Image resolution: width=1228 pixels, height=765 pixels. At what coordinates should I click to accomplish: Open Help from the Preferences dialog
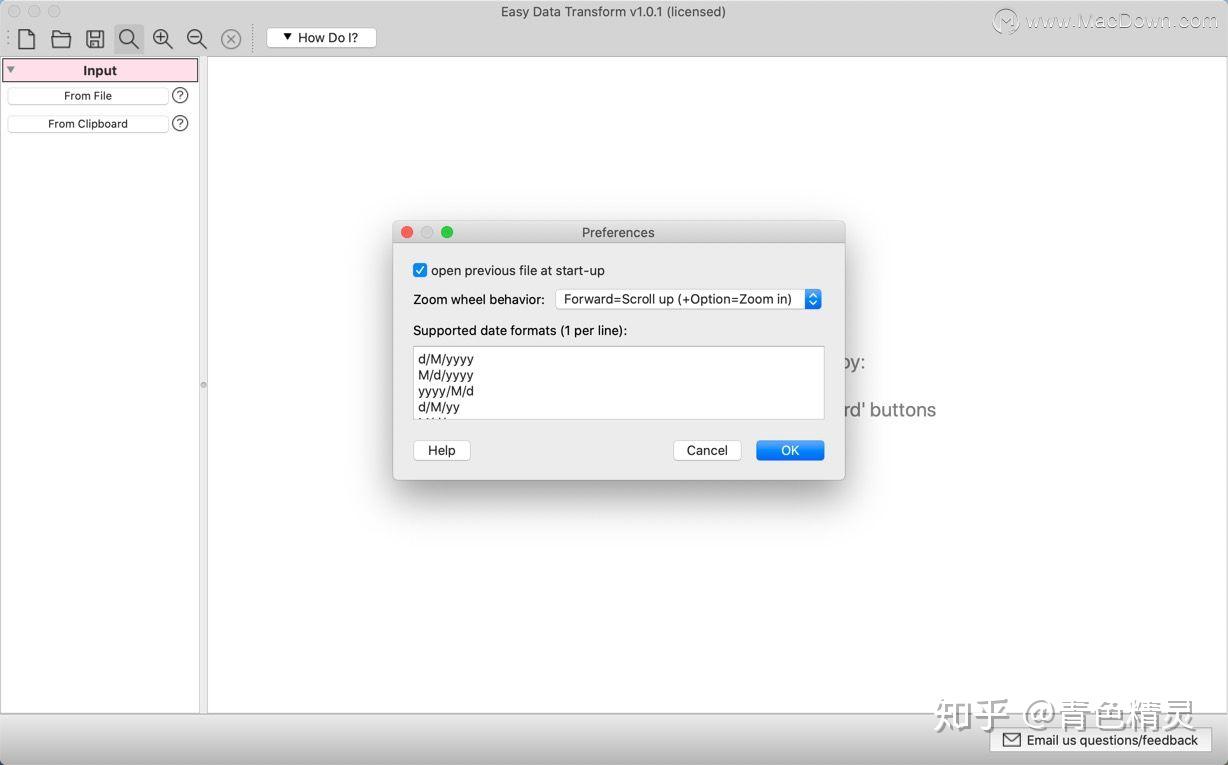point(441,450)
